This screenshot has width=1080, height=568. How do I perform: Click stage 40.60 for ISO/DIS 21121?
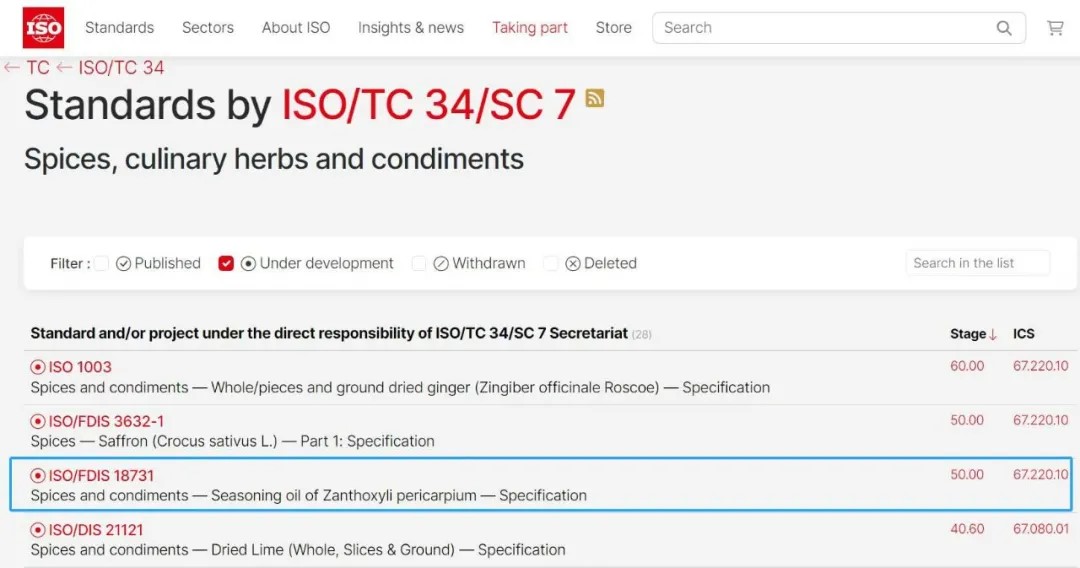[x=967, y=529]
